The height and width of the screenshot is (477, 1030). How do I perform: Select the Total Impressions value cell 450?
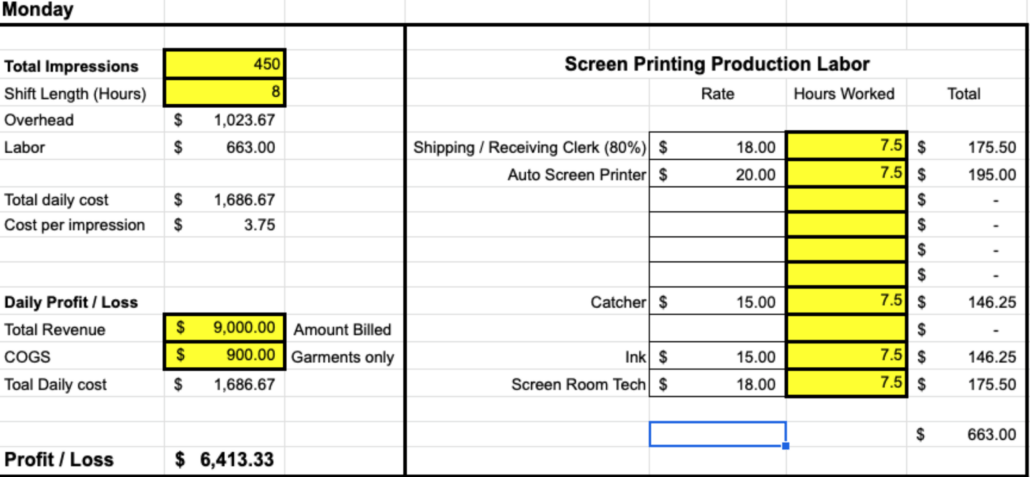pyautogui.click(x=225, y=64)
